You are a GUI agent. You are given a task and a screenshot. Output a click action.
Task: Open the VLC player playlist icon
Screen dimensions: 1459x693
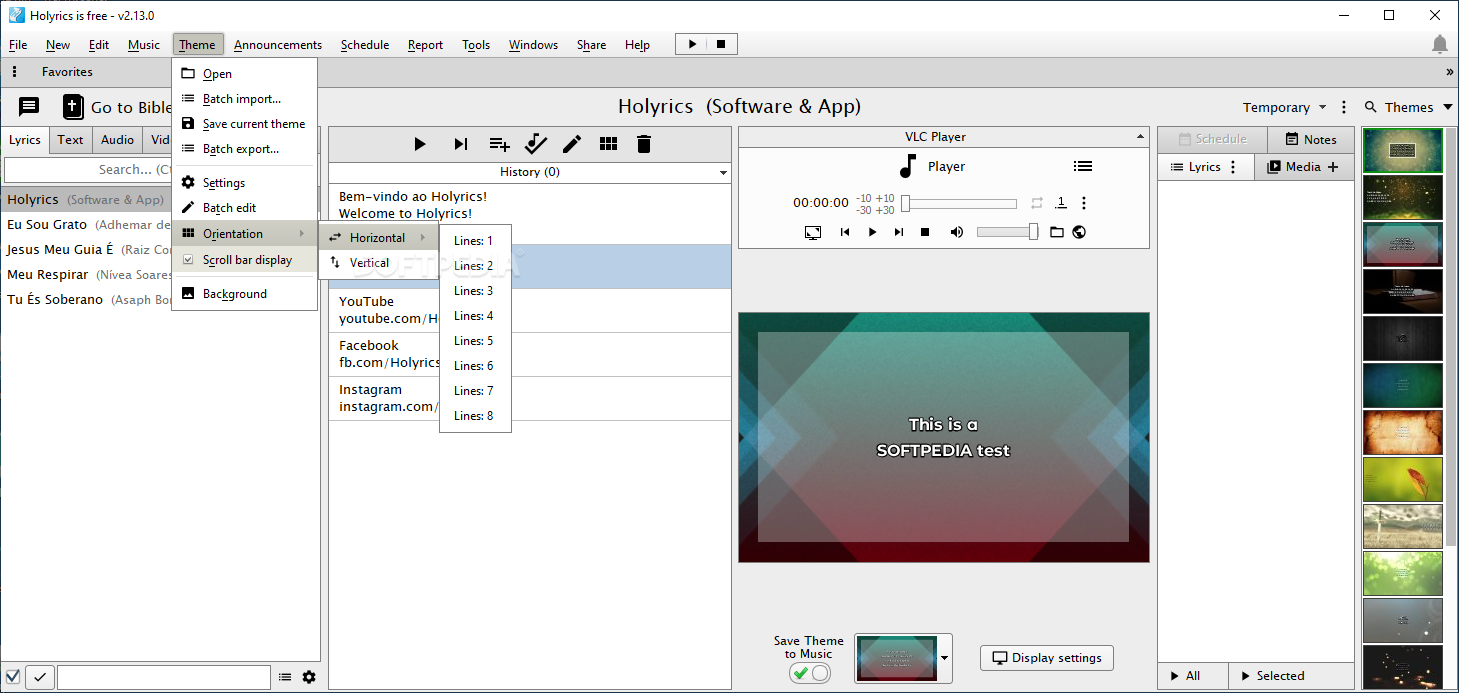pyautogui.click(x=1083, y=166)
